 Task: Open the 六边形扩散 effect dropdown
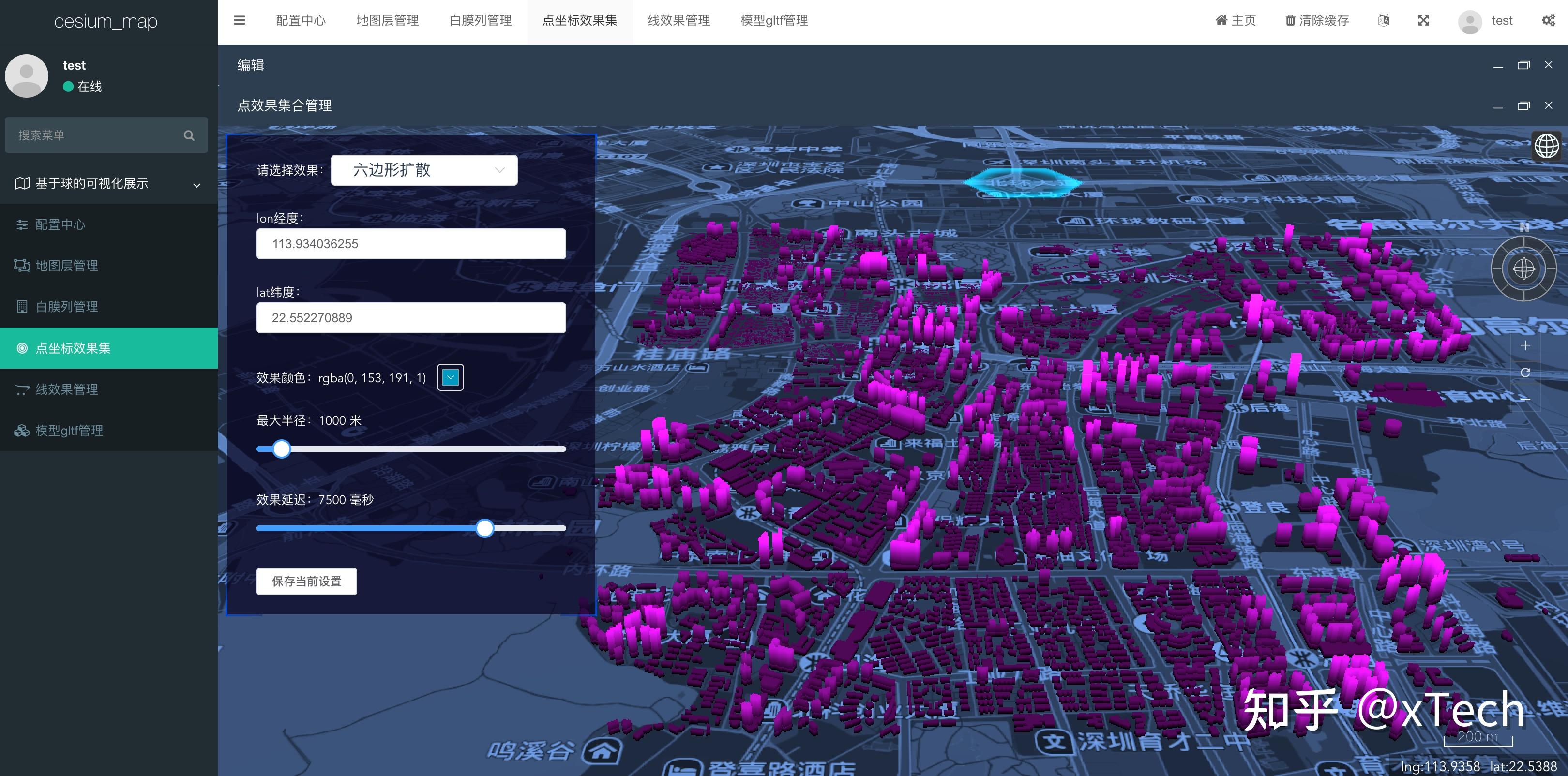423,170
